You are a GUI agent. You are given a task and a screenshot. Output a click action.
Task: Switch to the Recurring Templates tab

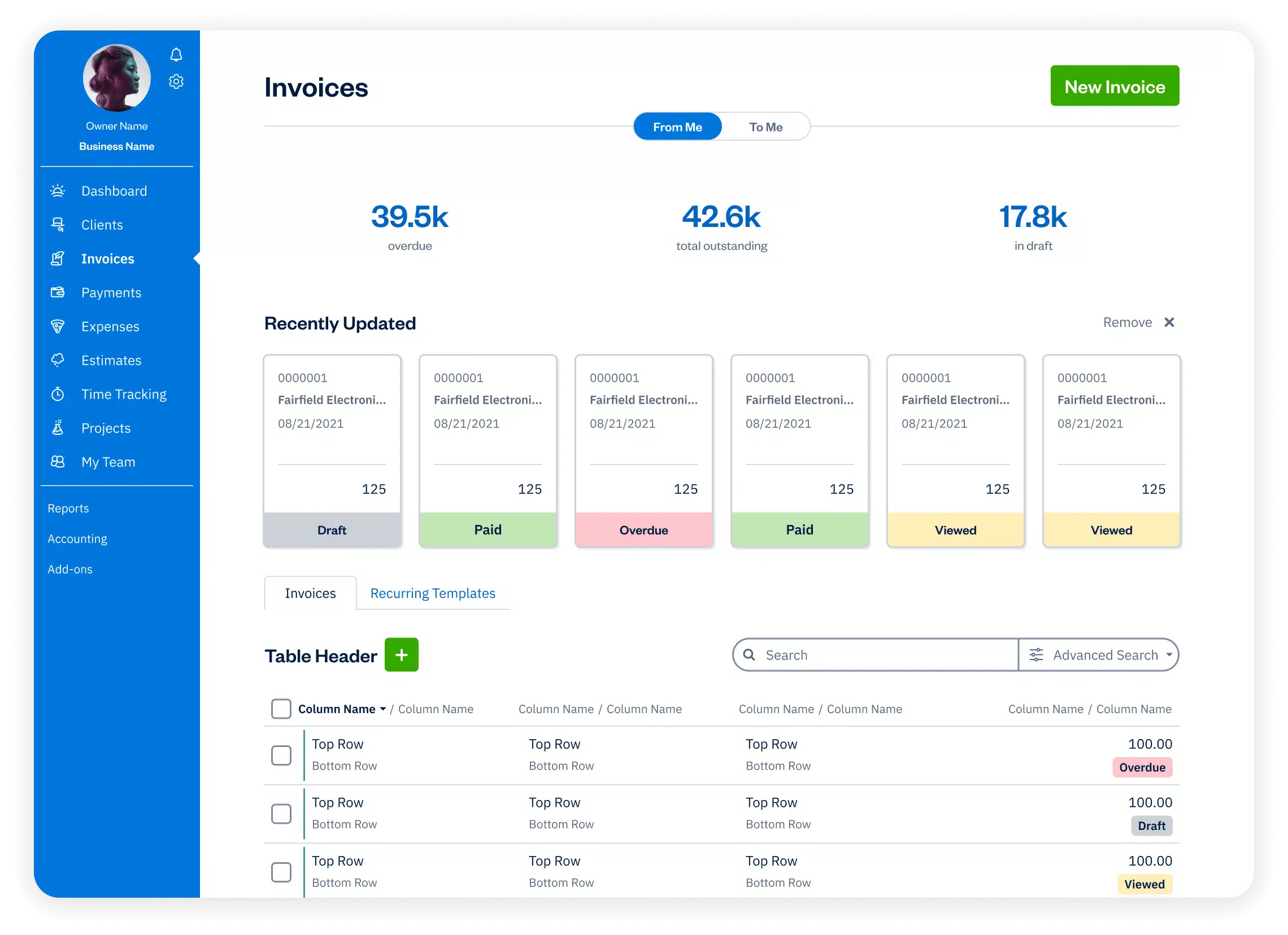coord(433,592)
